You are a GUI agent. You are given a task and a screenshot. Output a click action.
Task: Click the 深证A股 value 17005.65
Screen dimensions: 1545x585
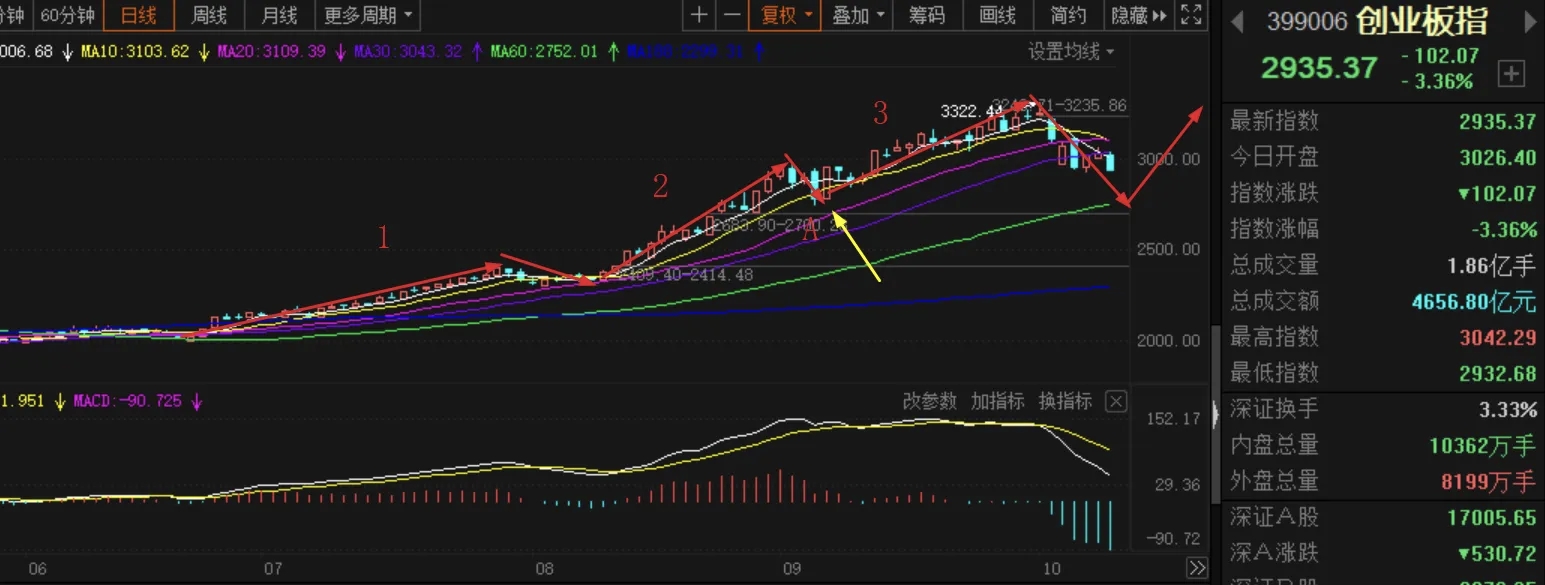(1492, 517)
